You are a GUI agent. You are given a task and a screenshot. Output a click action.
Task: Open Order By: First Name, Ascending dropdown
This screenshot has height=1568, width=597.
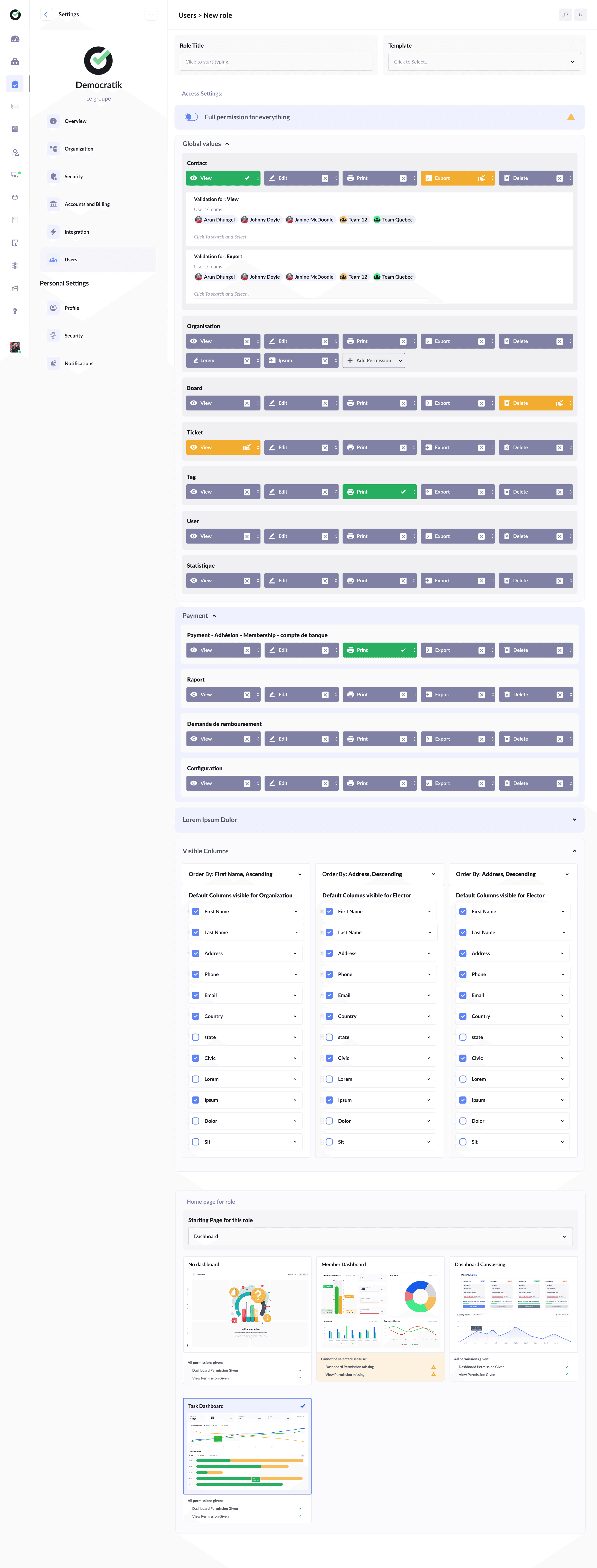click(246, 874)
